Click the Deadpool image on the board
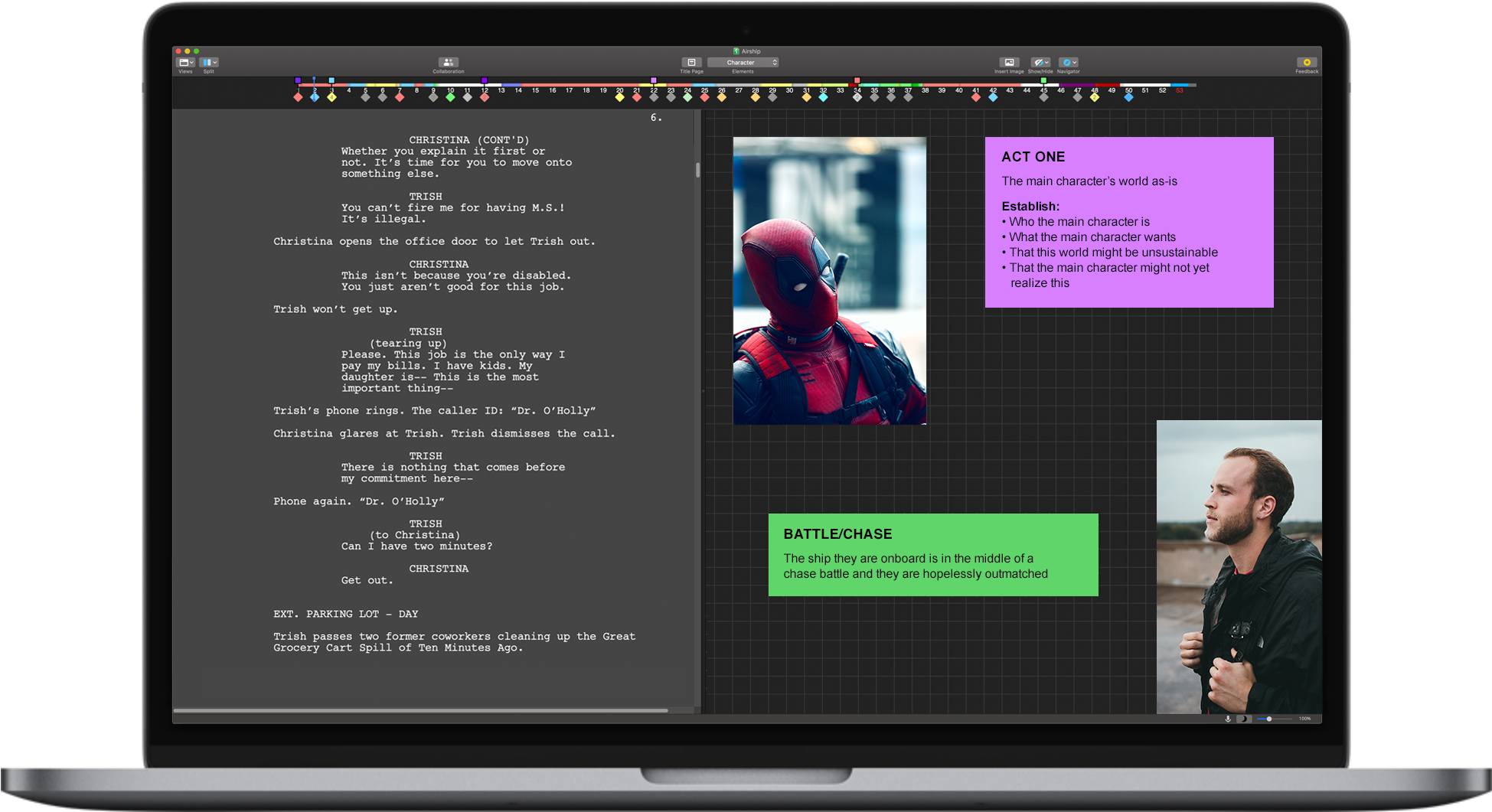The height and width of the screenshot is (812, 1492). (x=829, y=281)
